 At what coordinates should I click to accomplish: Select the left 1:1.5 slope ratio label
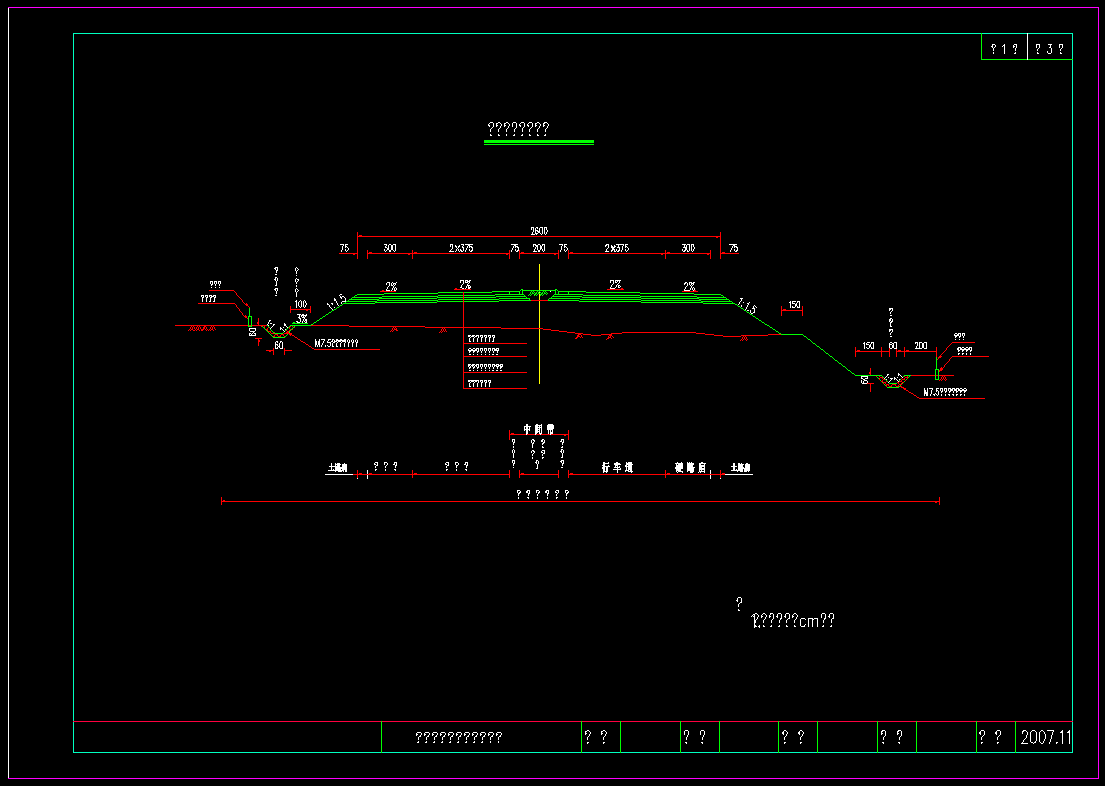336,302
